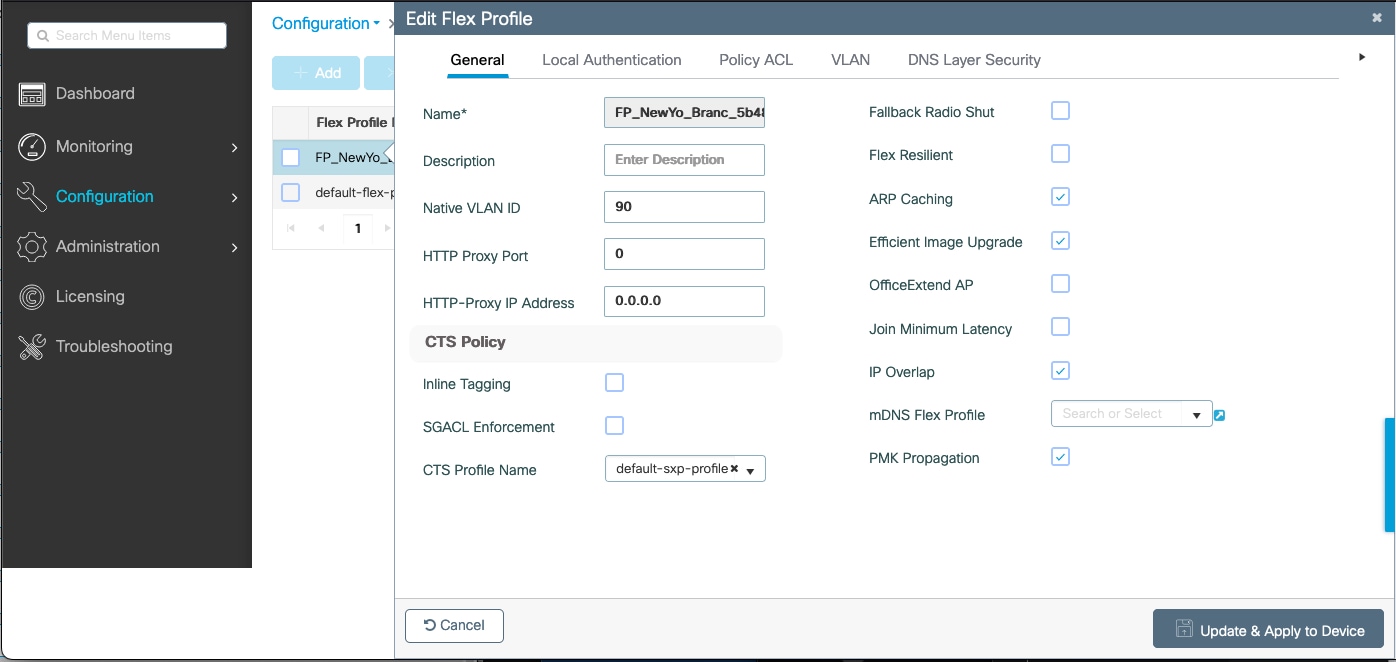Click the Administration gear icon
Viewport: 1396px width, 662px height.
pyautogui.click(x=32, y=247)
